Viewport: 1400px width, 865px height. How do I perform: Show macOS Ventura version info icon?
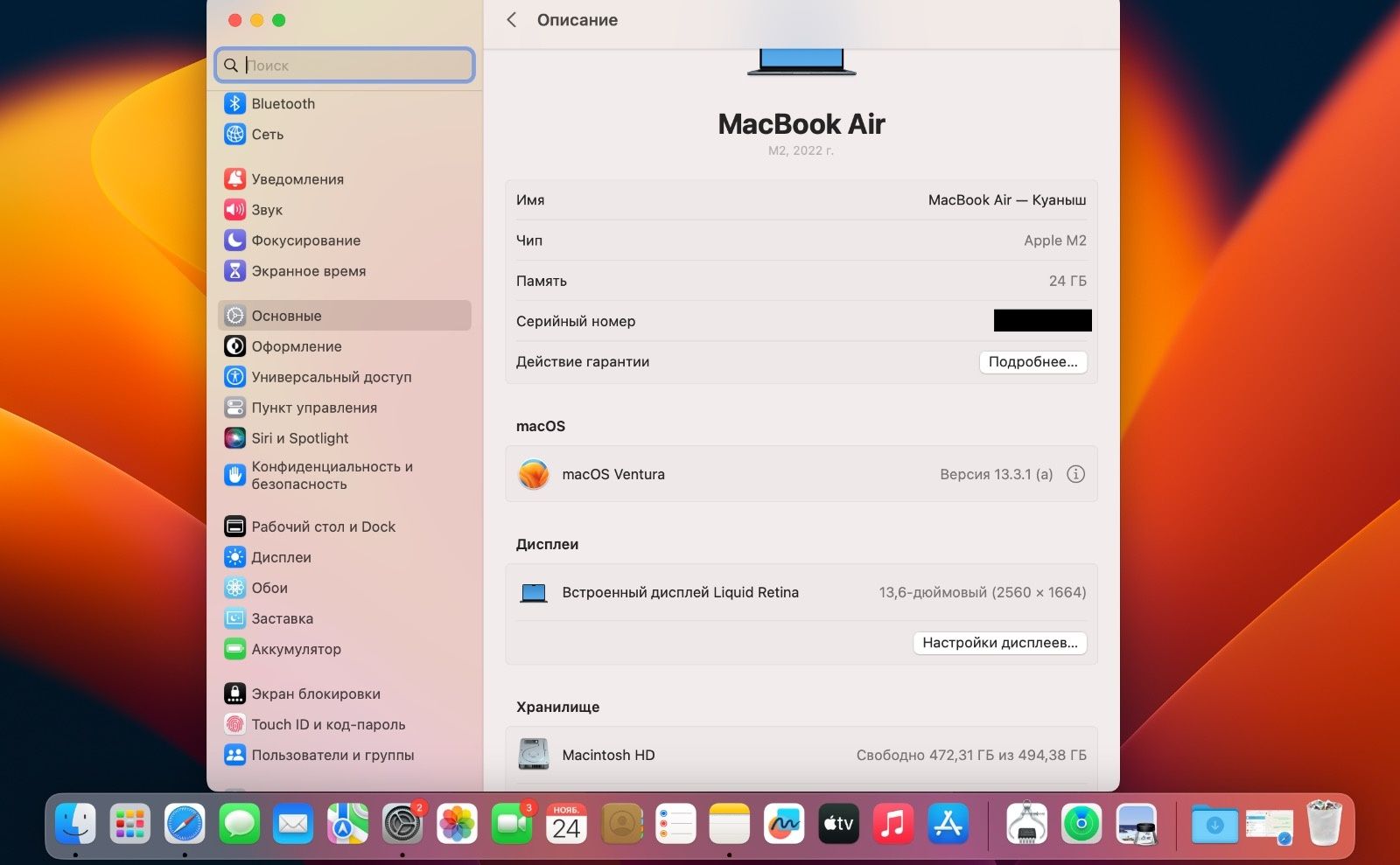[x=1075, y=473]
